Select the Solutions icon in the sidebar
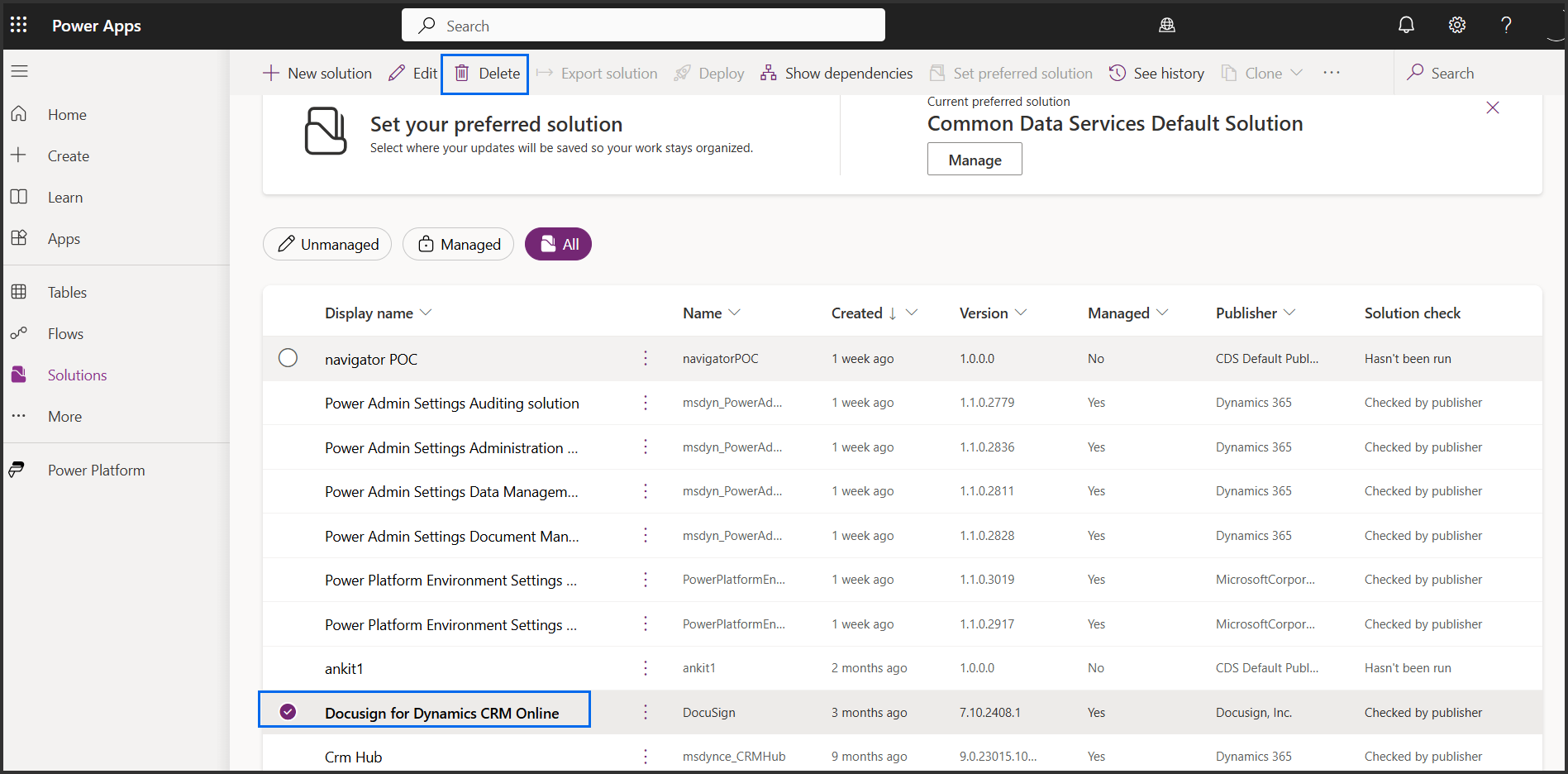This screenshot has width=1568, height=774. [x=18, y=374]
